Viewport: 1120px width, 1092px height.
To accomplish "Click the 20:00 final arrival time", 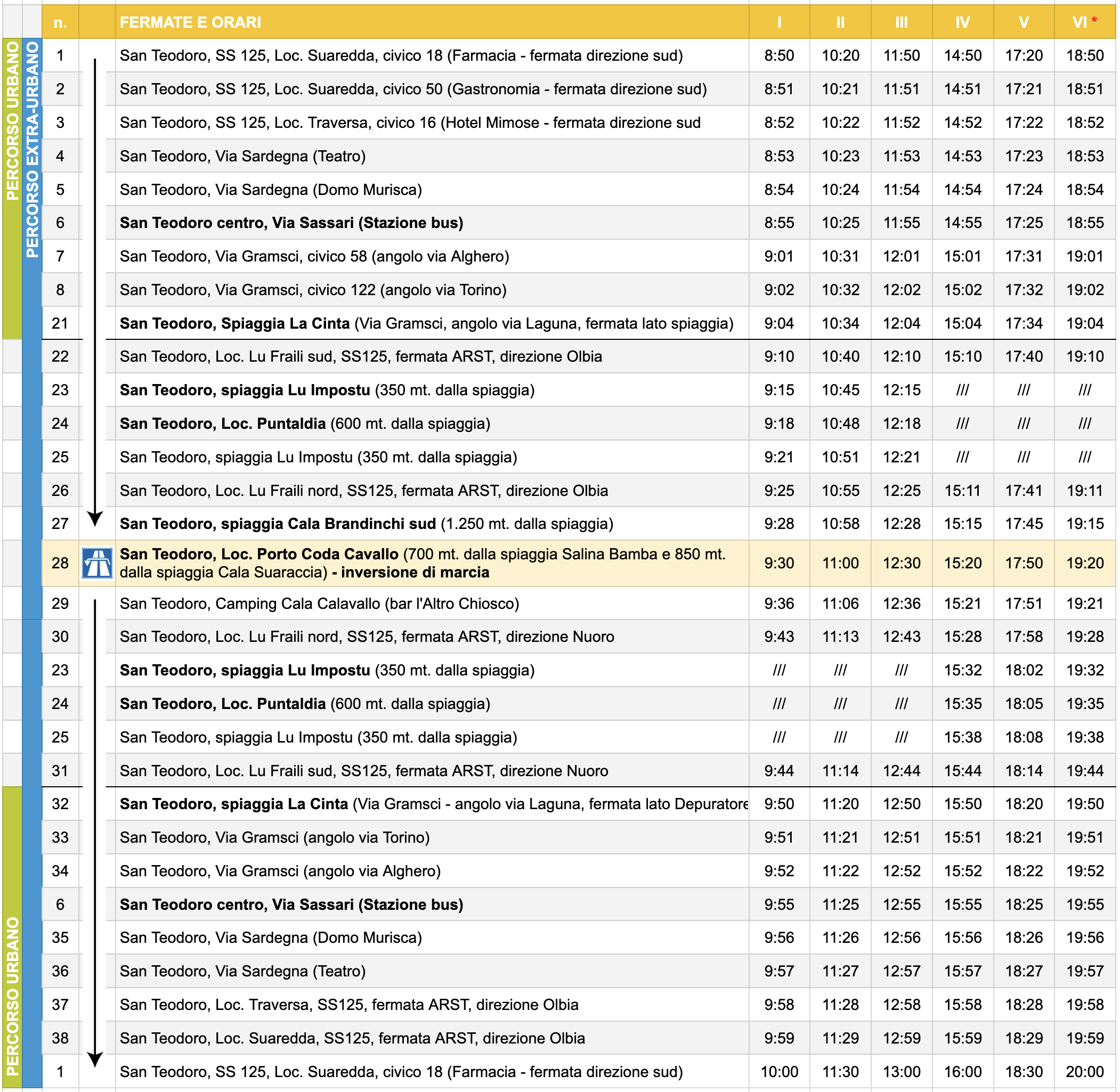I will click(x=1085, y=1072).
